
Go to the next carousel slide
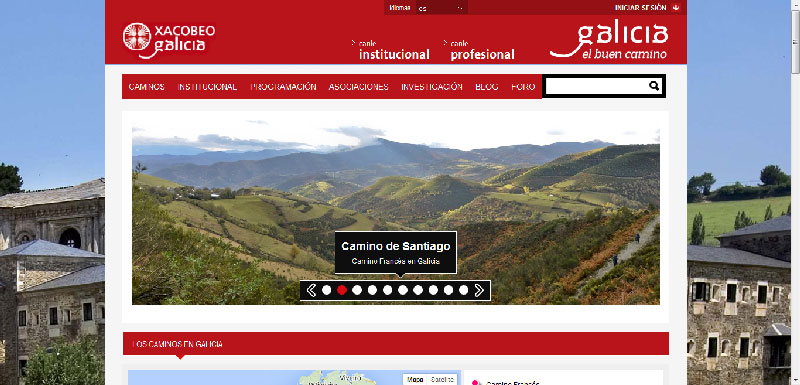tap(479, 290)
